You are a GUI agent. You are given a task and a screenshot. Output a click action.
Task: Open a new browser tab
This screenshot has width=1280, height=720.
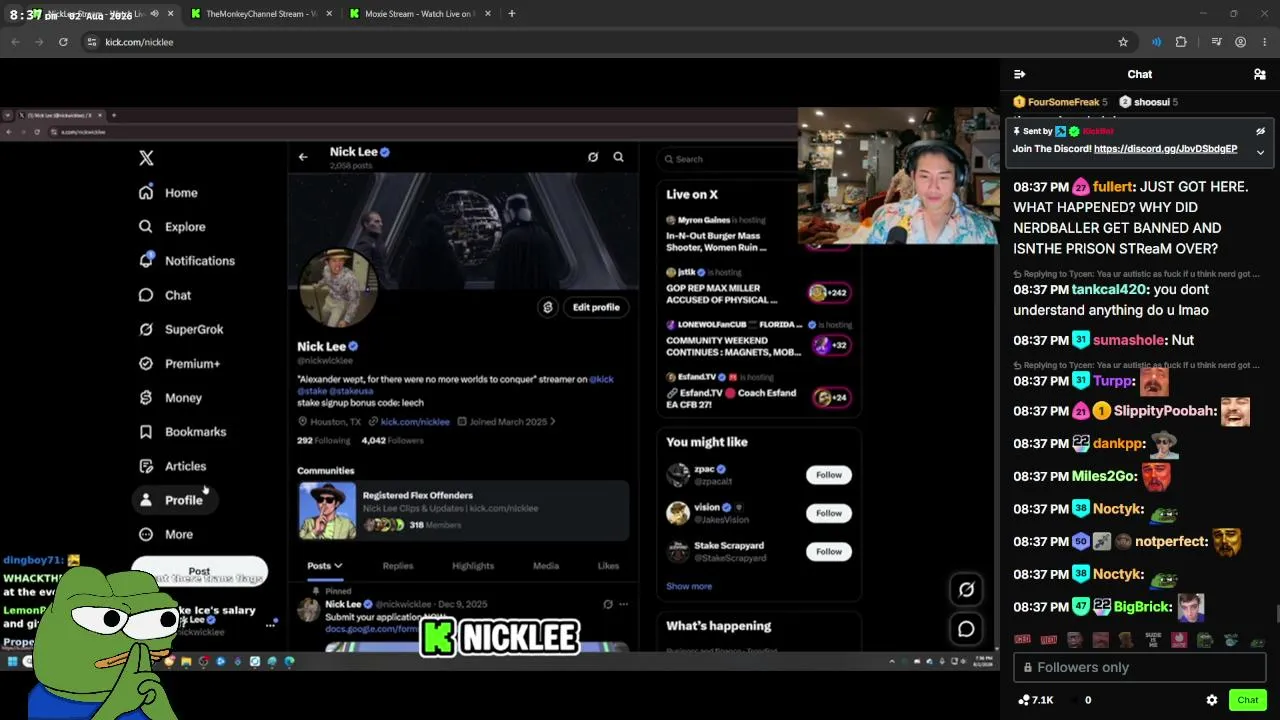click(x=512, y=14)
